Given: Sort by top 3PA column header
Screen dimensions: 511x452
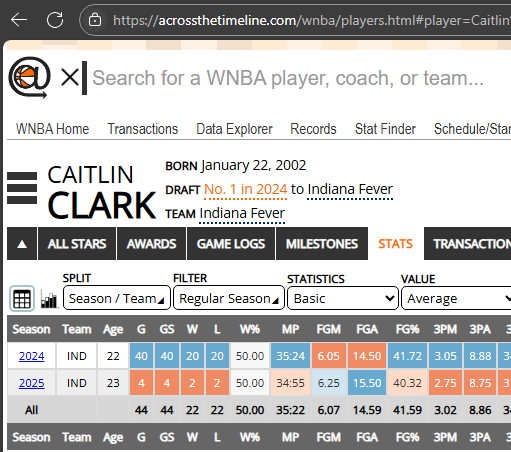Looking at the screenshot, I should [x=480, y=329].
